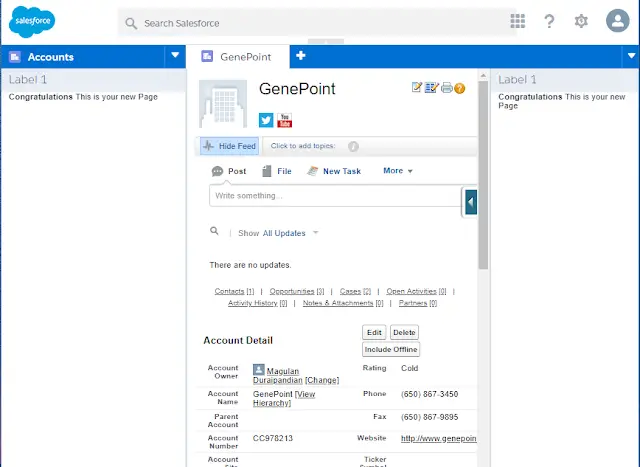Select the Accounts navigation tab

point(83,57)
